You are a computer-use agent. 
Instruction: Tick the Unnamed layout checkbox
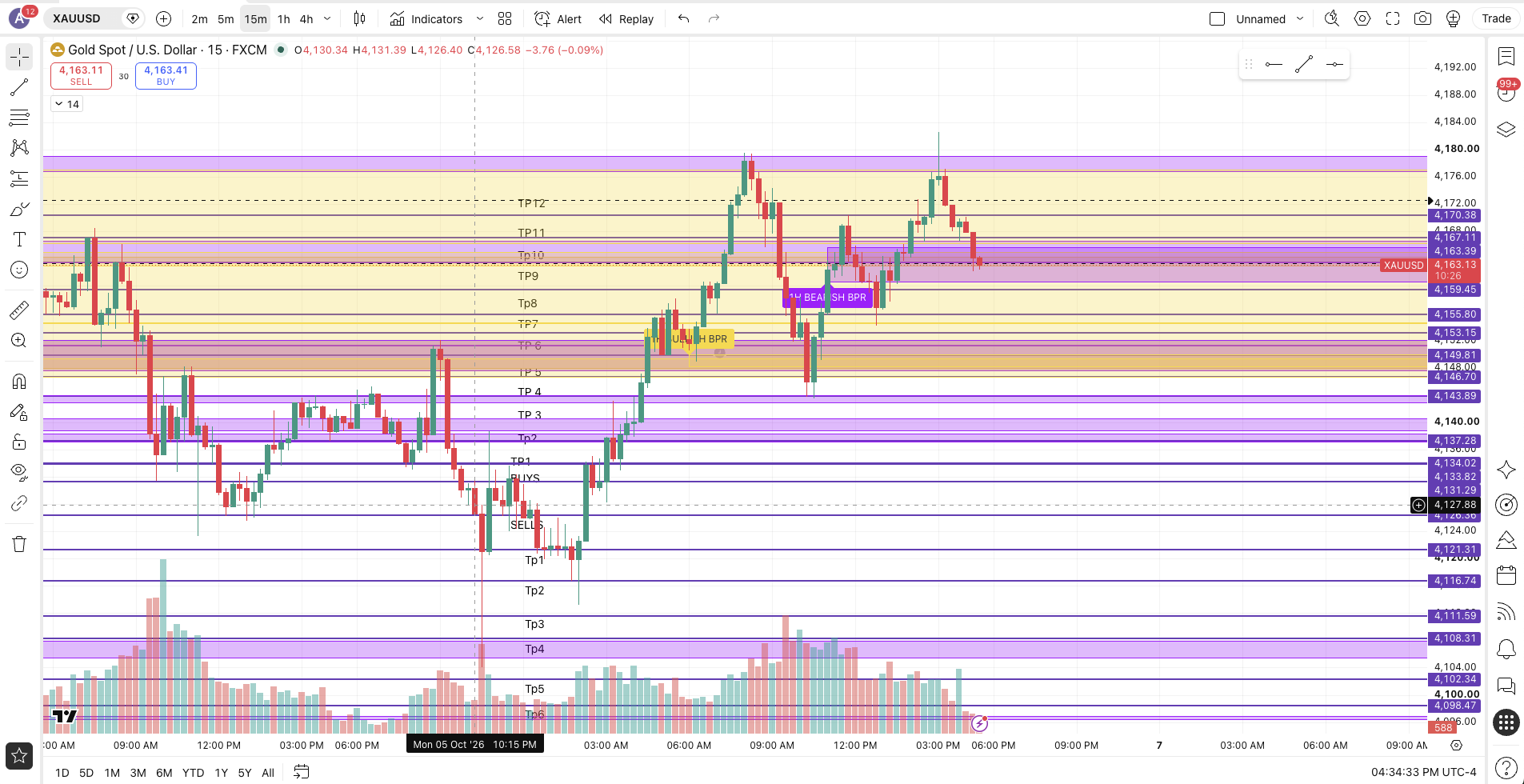pos(1217,18)
